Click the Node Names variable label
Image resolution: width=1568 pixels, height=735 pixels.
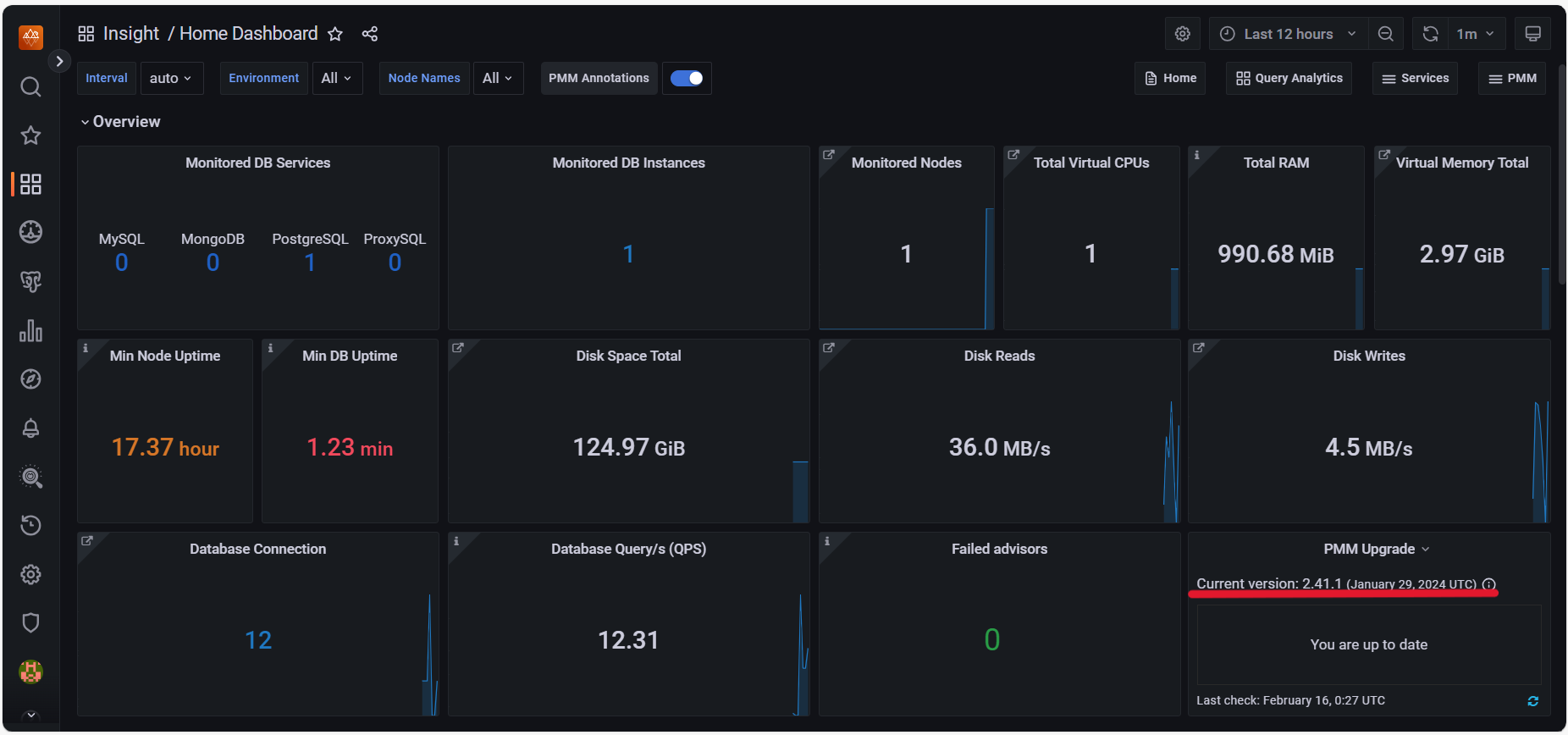pos(424,78)
